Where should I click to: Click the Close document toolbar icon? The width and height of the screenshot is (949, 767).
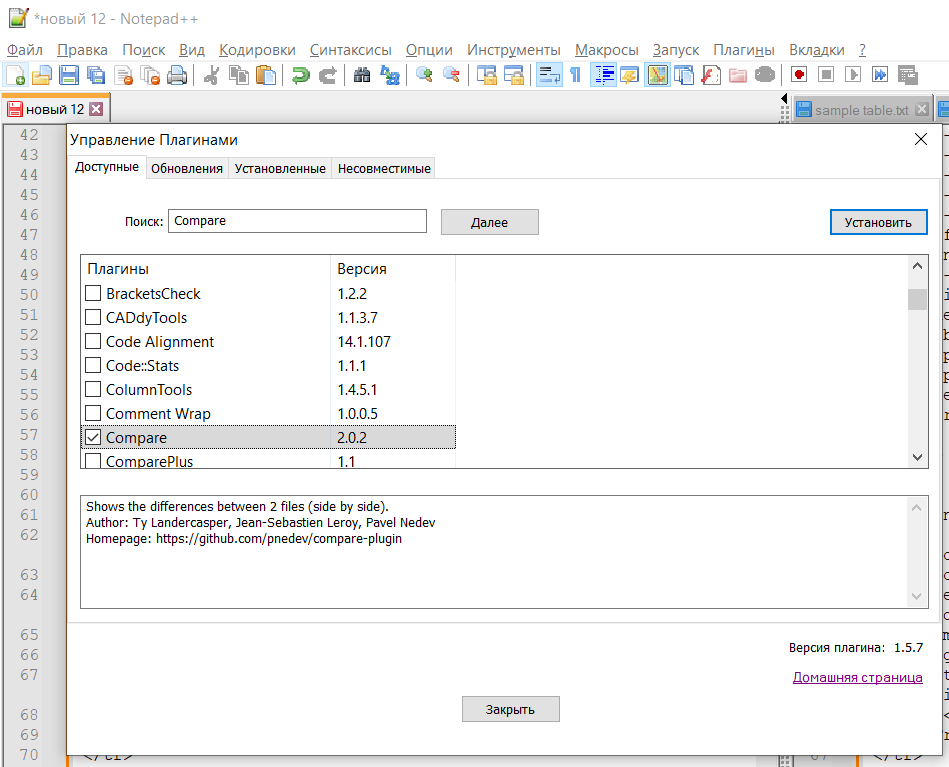(123, 75)
